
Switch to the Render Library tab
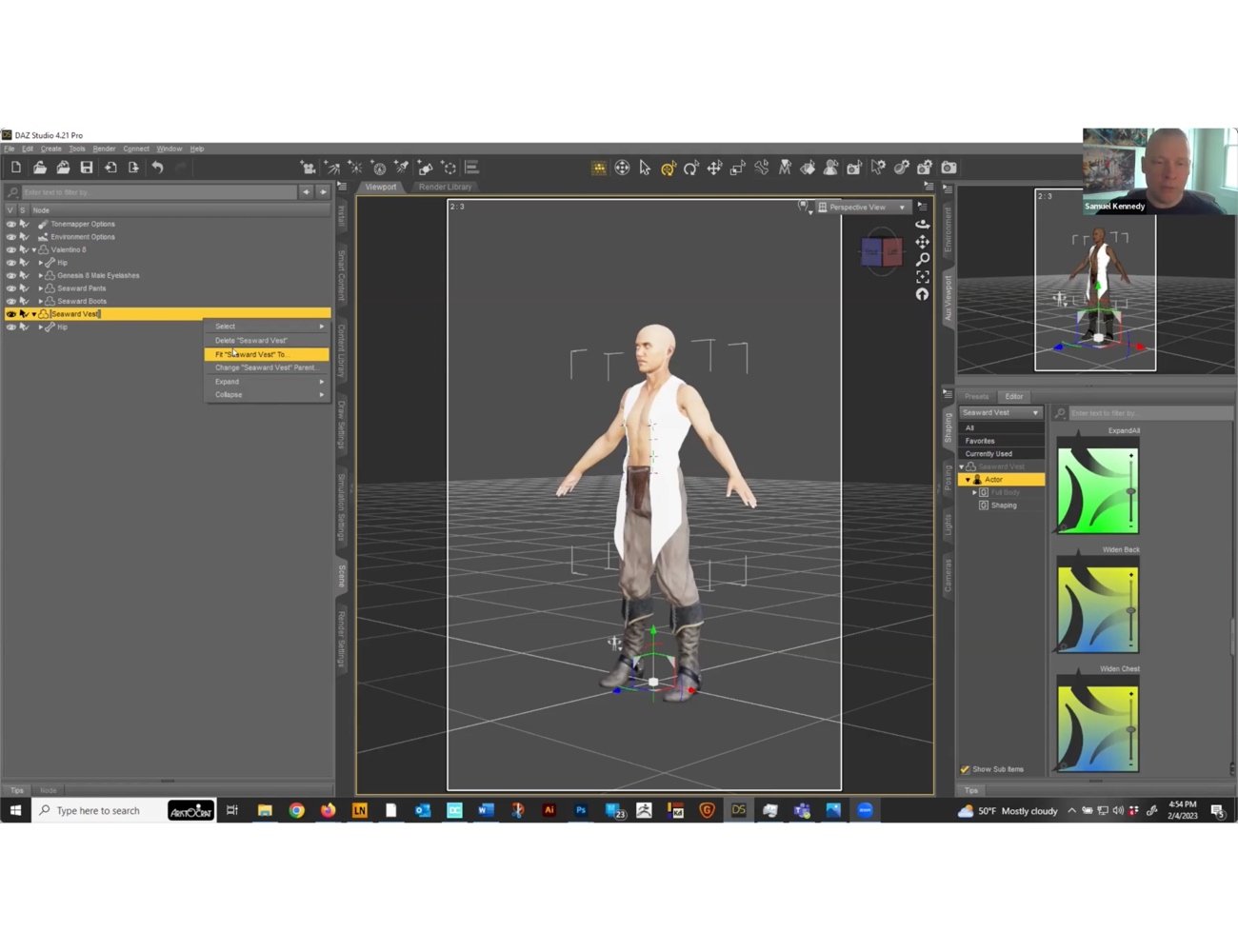coord(445,187)
